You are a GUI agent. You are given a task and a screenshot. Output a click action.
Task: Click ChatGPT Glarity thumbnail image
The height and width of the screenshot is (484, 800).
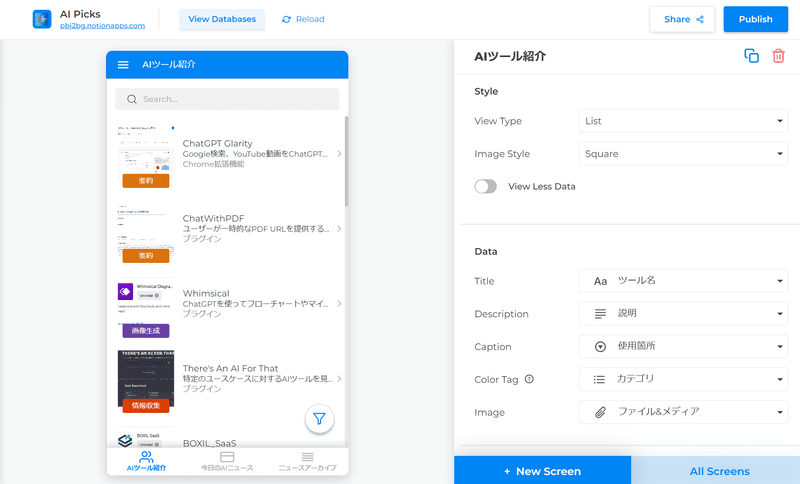click(146, 154)
